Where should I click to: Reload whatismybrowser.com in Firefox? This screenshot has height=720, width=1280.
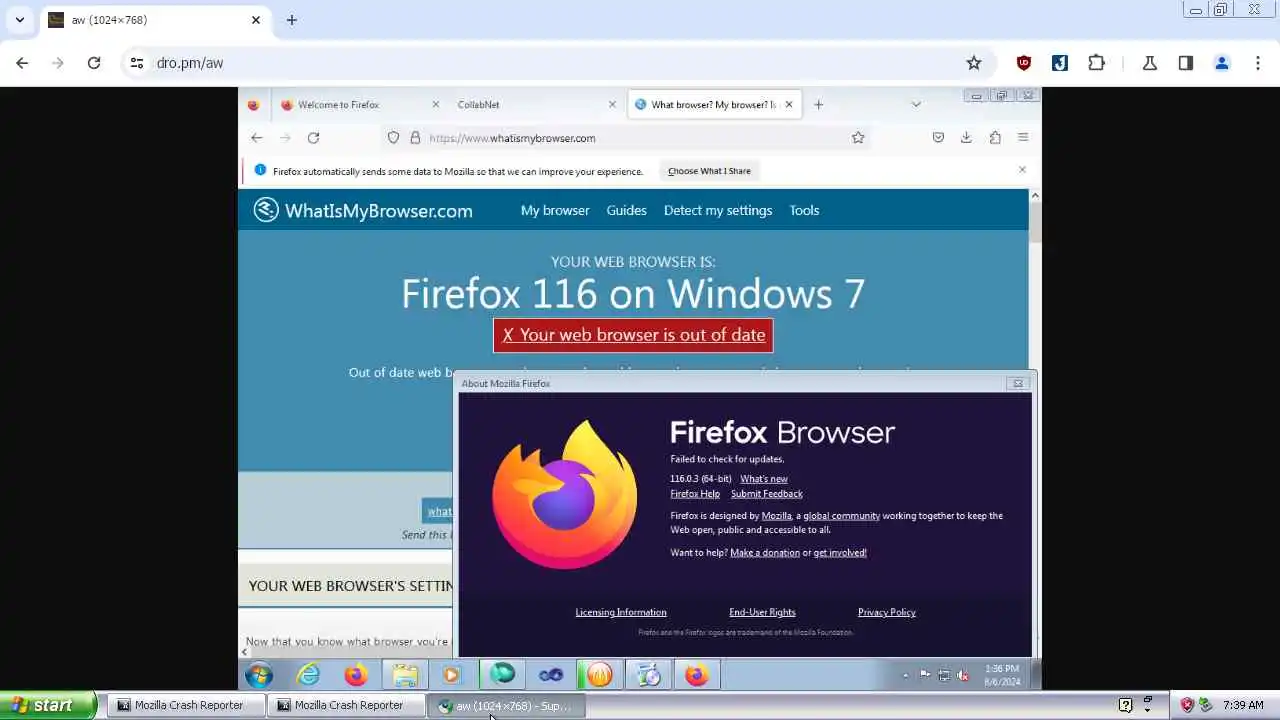pyautogui.click(x=313, y=138)
